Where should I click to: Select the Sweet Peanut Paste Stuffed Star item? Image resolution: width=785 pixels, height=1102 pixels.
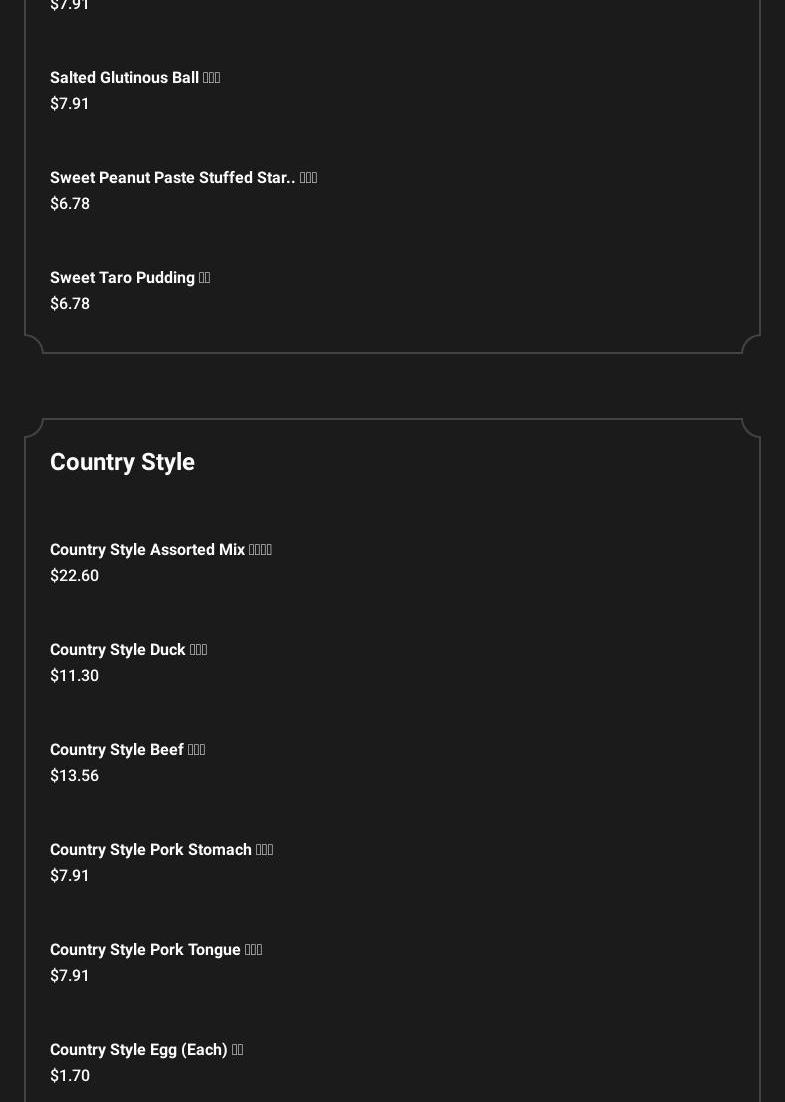click(183, 178)
